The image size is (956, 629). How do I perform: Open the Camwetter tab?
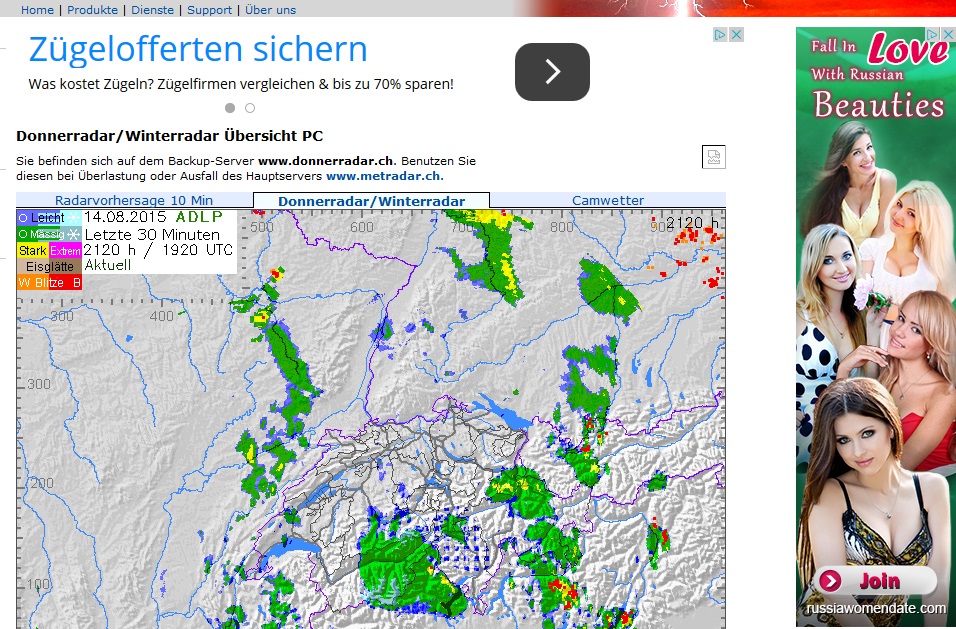pos(608,201)
